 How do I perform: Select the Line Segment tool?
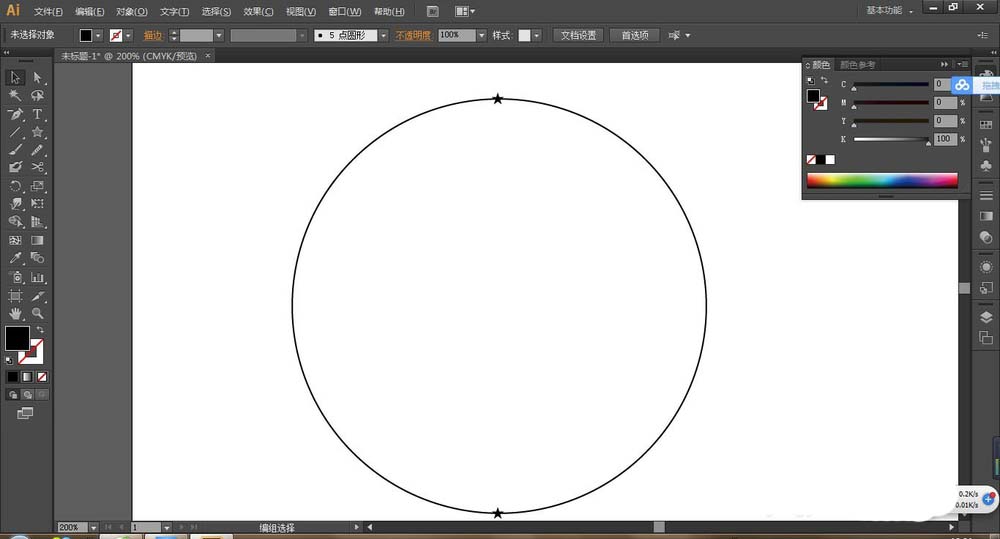[x=15, y=132]
